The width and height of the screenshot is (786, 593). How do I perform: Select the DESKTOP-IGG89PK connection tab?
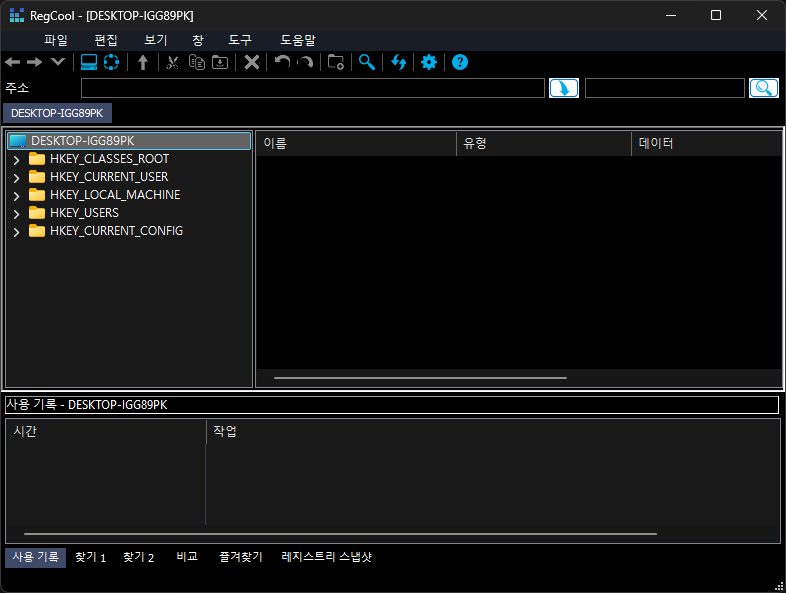57,113
